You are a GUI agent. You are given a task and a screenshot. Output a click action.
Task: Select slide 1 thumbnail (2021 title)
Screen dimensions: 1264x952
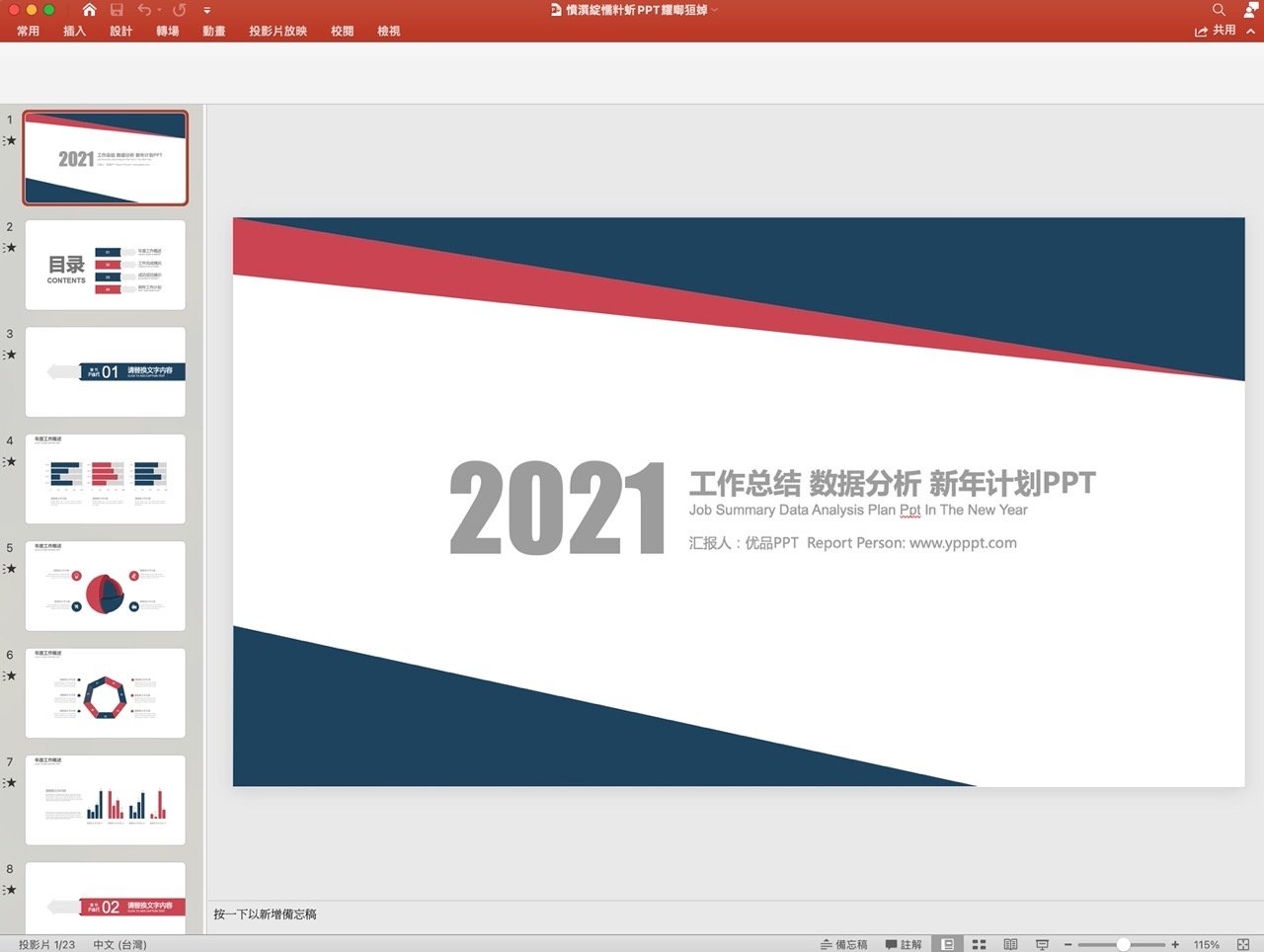[x=105, y=158]
